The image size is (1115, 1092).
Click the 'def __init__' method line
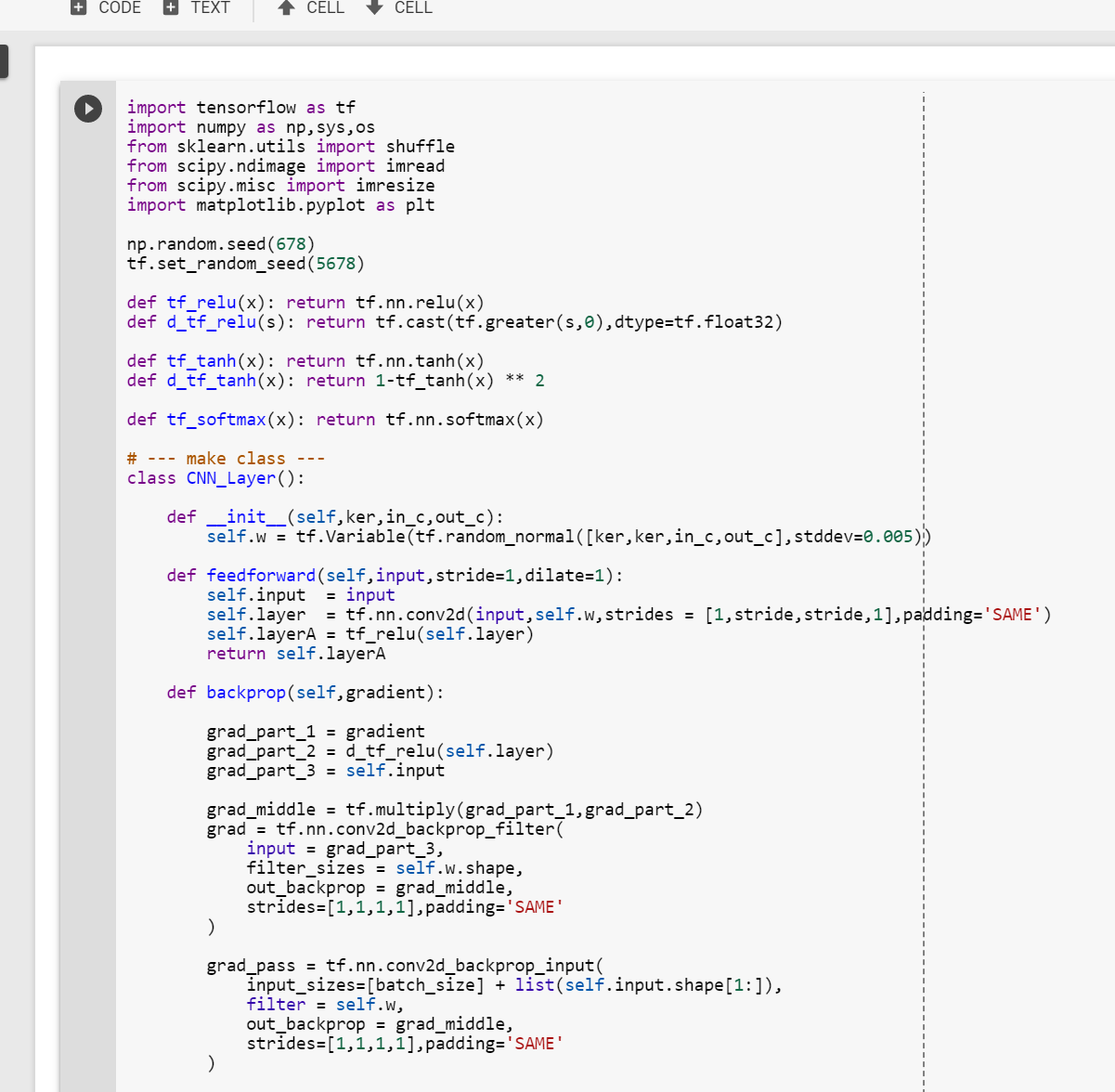coord(336,517)
